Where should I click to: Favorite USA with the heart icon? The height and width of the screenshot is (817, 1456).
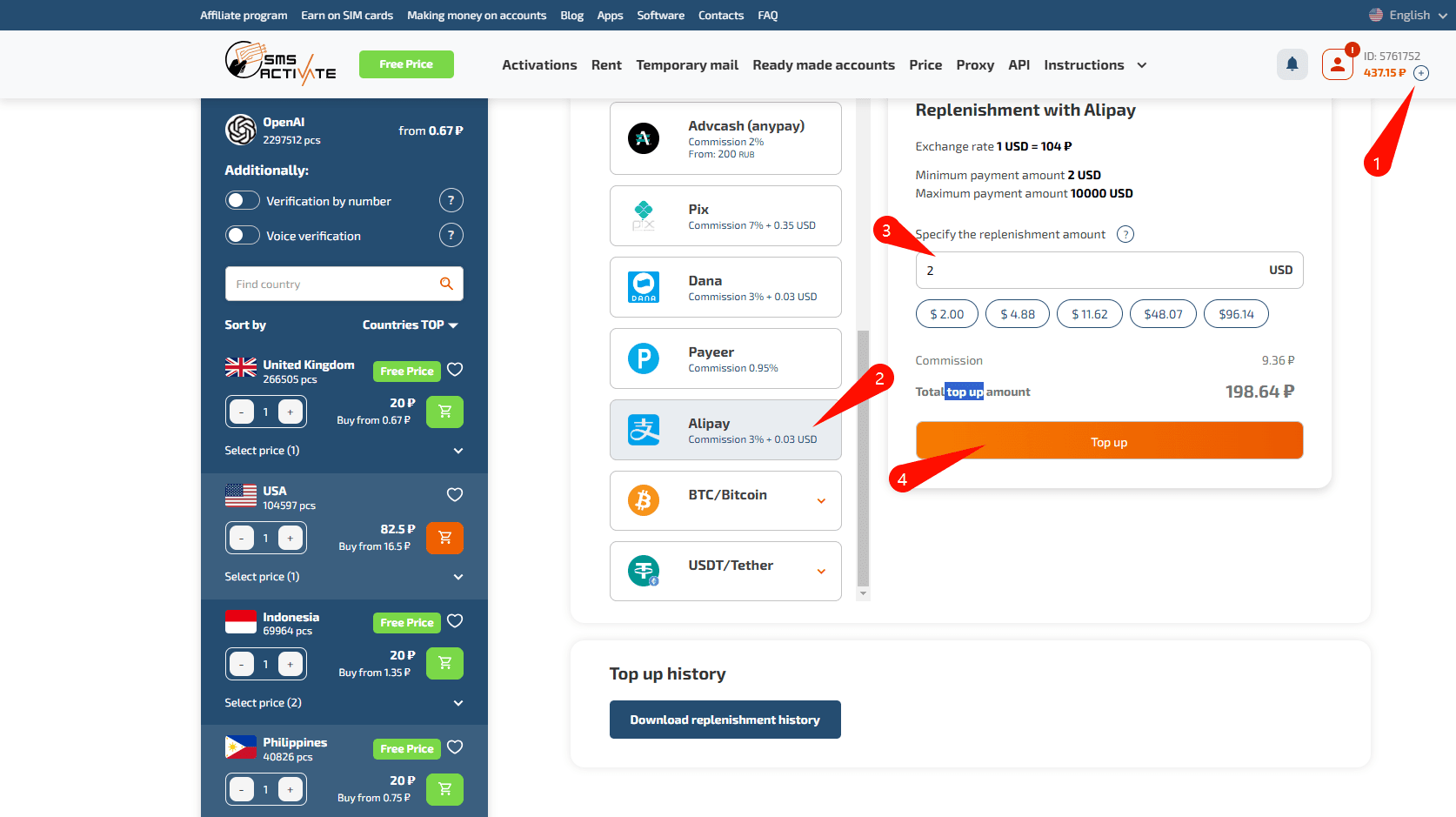pyautogui.click(x=455, y=495)
